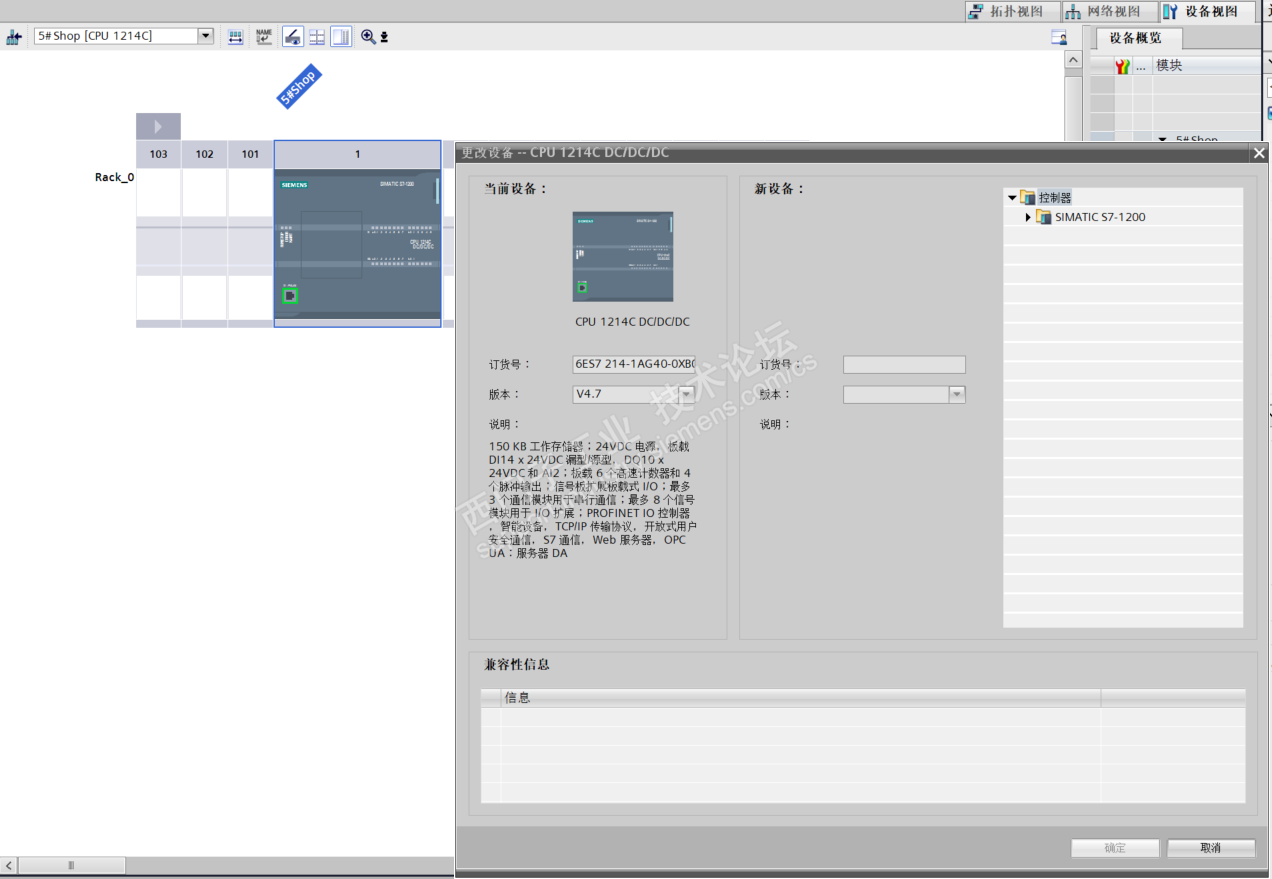Open the new device 版本 dropdown

click(957, 395)
